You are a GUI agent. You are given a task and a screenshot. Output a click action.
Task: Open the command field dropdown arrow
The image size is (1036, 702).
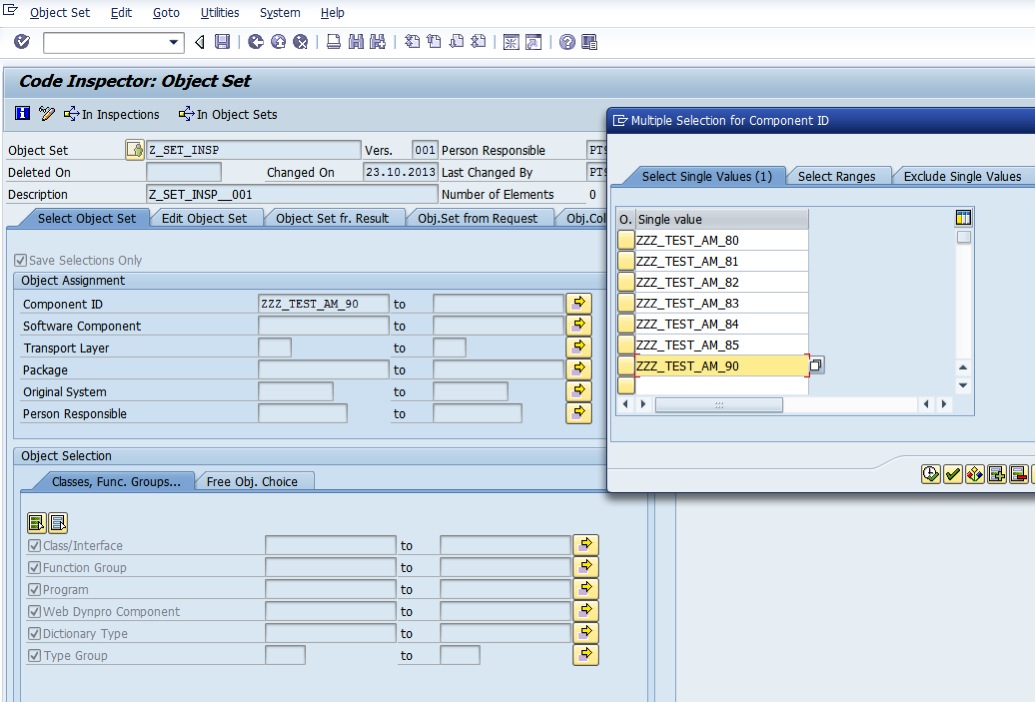[173, 42]
